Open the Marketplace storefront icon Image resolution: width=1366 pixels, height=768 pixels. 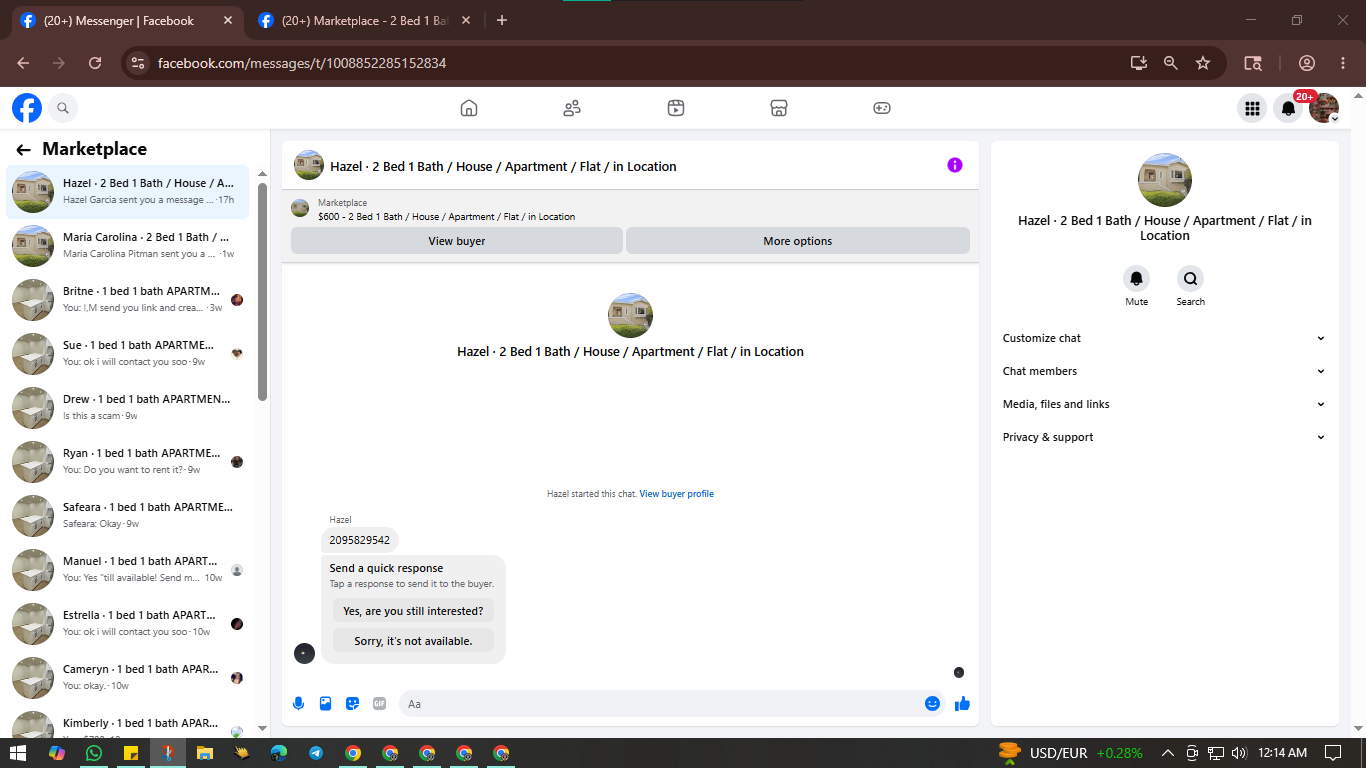[x=779, y=108]
